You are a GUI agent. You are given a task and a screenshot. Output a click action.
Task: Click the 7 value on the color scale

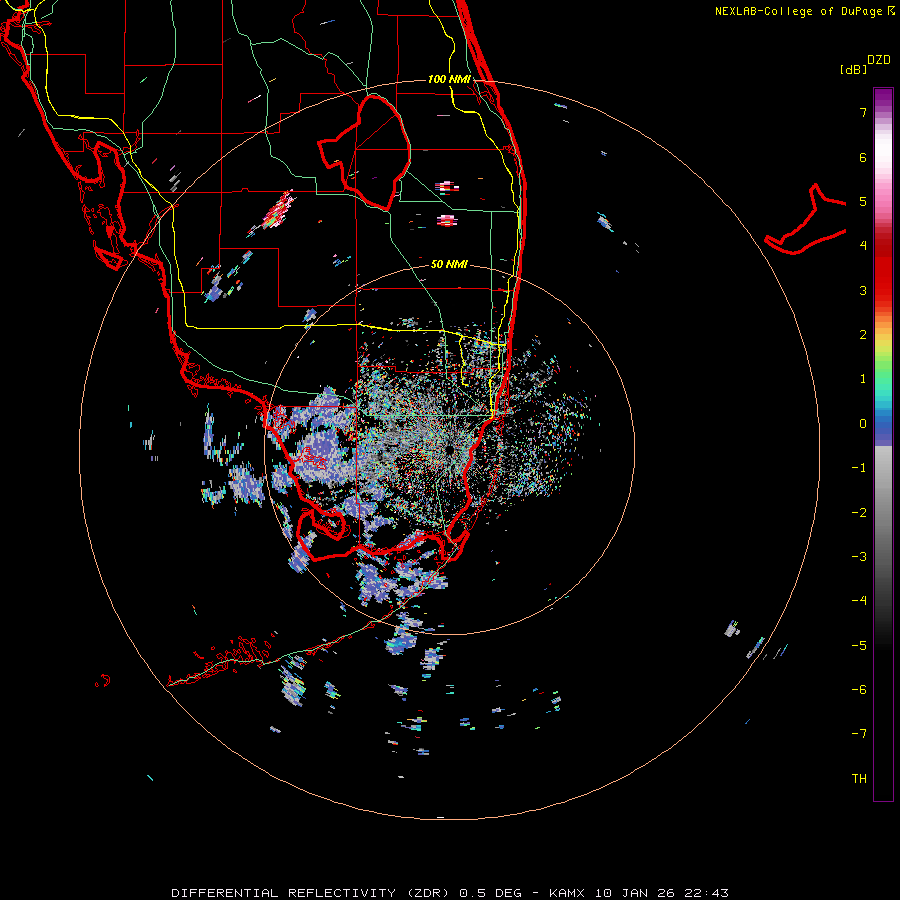pos(863,112)
